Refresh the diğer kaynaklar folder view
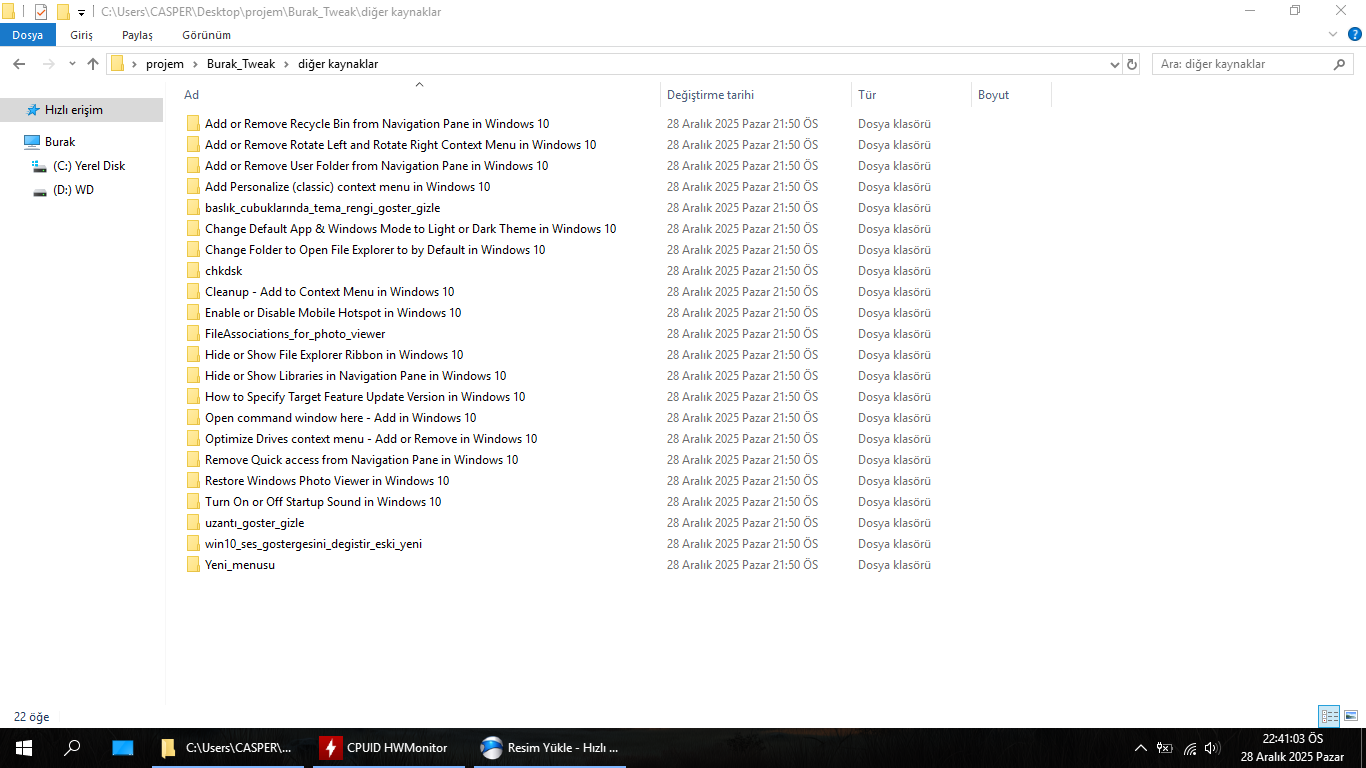Image resolution: width=1366 pixels, height=768 pixels. (1132, 64)
